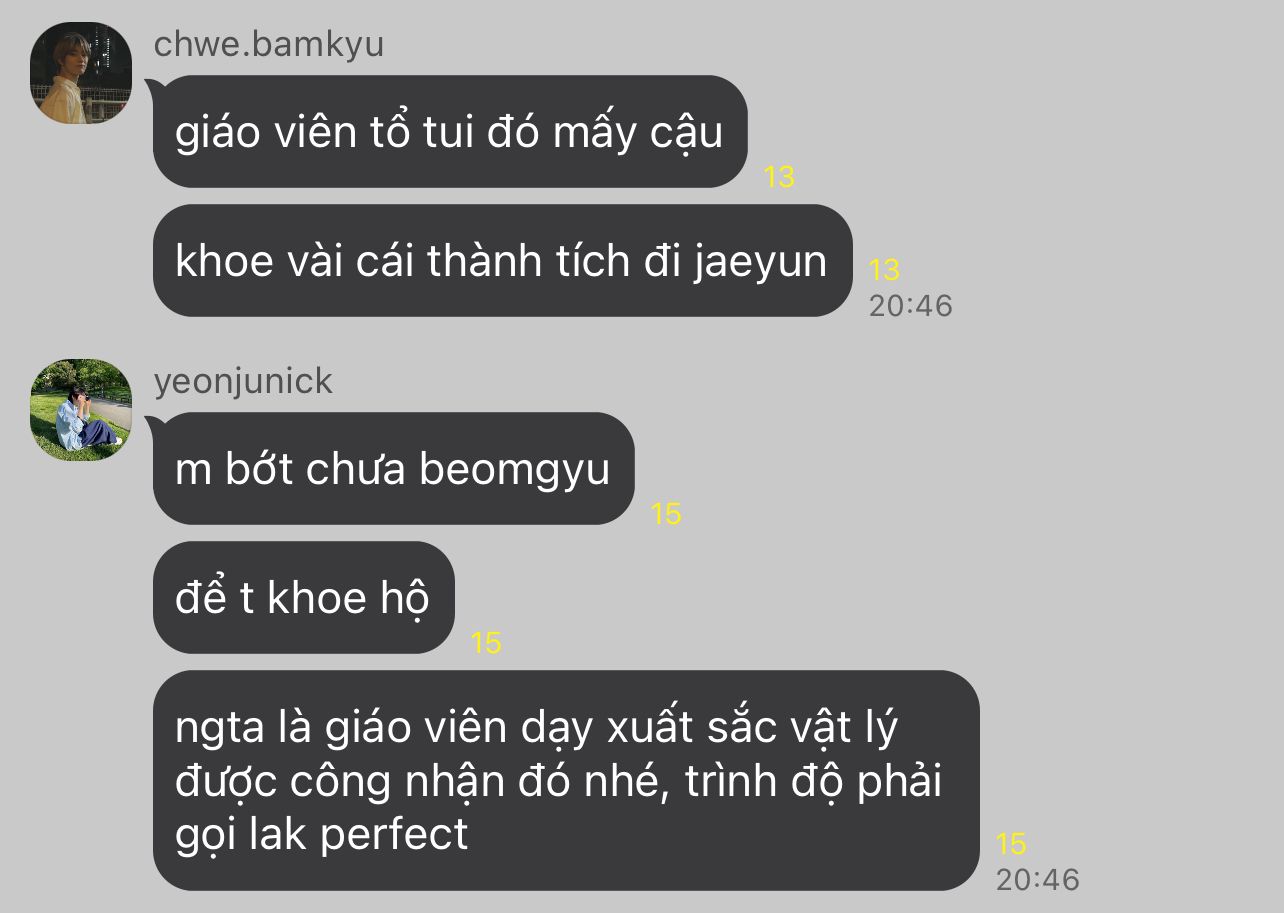The image size is (1284, 913).
Task: Click the 20:46 timestamp after yeonjunick's last message
Action: tap(1037, 879)
